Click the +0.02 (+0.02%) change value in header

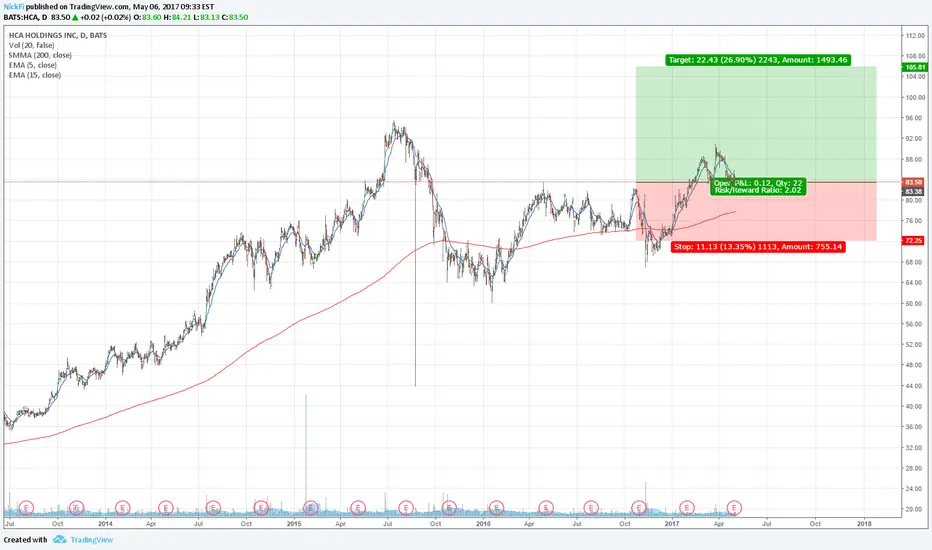click(x=105, y=17)
